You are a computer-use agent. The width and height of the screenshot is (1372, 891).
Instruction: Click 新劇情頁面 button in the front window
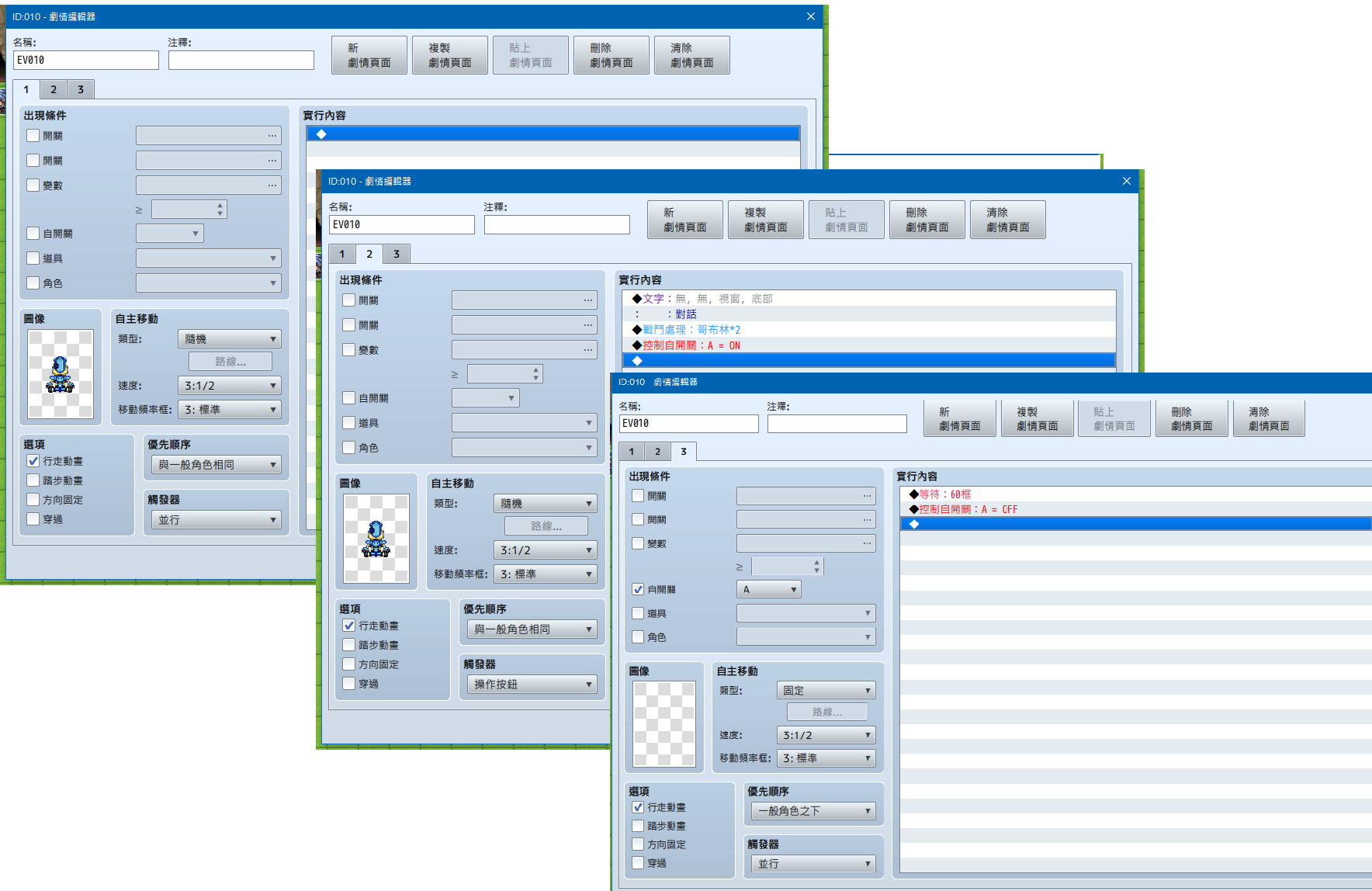pos(960,419)
